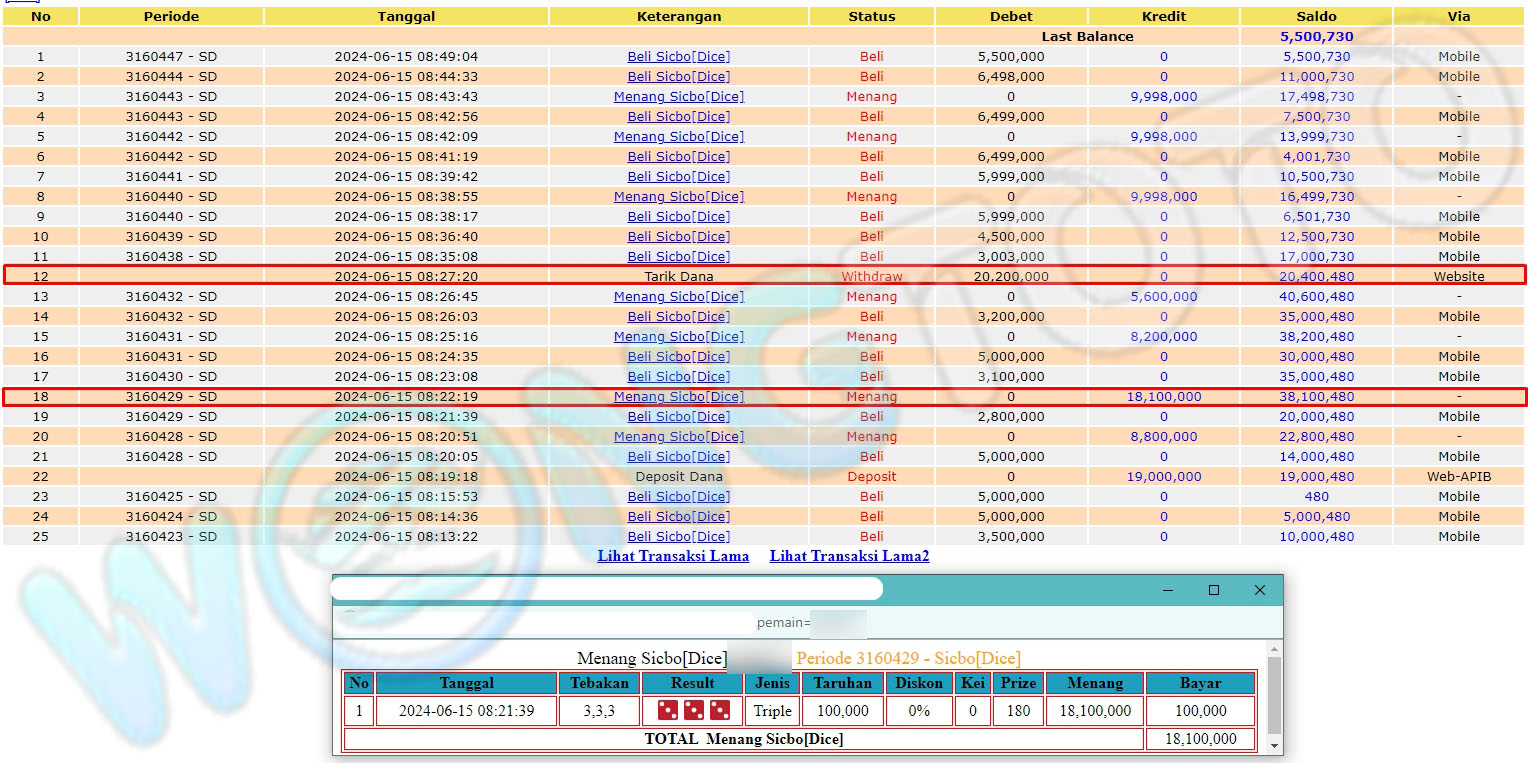Click the Last Balance amount 5,500,730
This screenshot has width=1533, height=763.
tap(1316, 36)
